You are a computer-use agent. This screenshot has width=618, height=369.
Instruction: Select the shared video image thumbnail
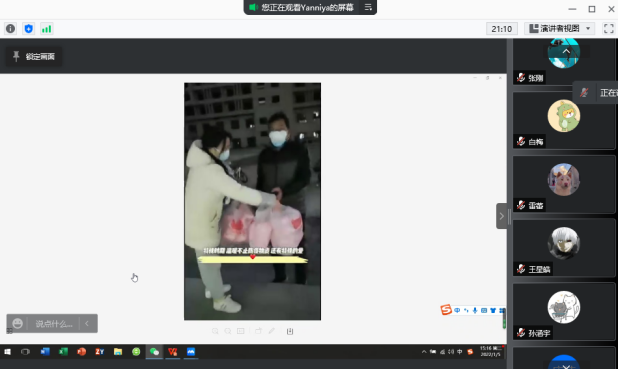[x=252, y=201]
